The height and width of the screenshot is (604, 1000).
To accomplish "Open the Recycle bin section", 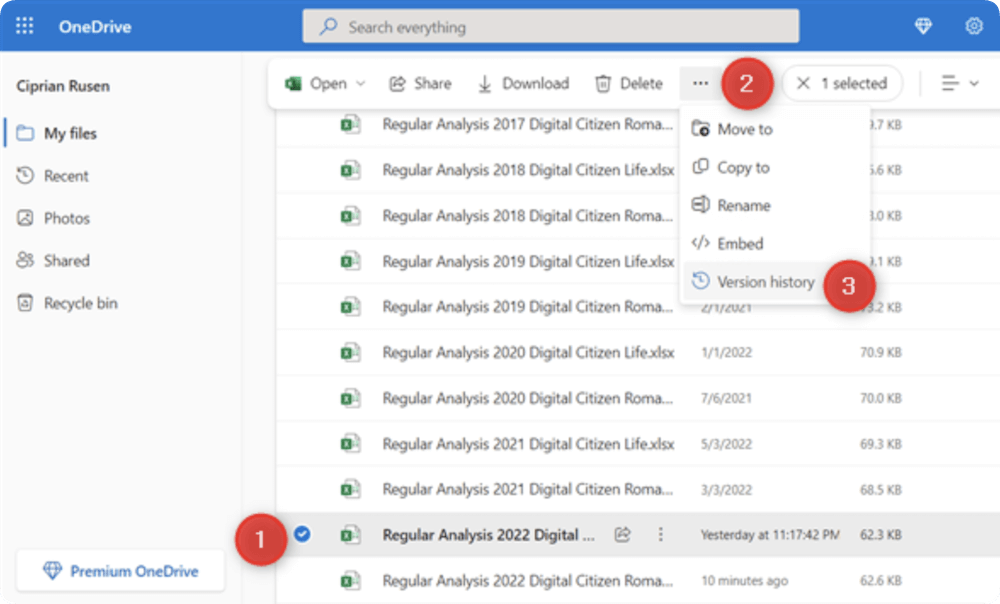I will pyautogui.click(x=76, y=302).
